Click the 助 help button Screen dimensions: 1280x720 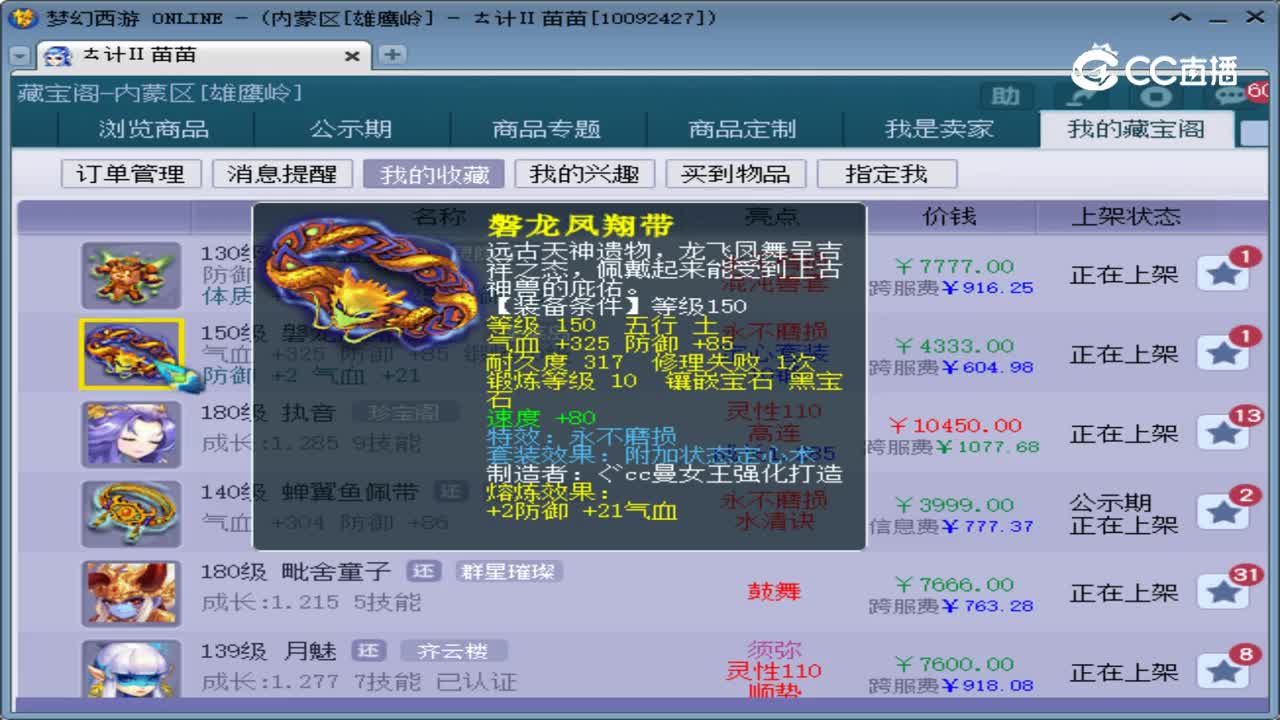tap(1005, 95)
